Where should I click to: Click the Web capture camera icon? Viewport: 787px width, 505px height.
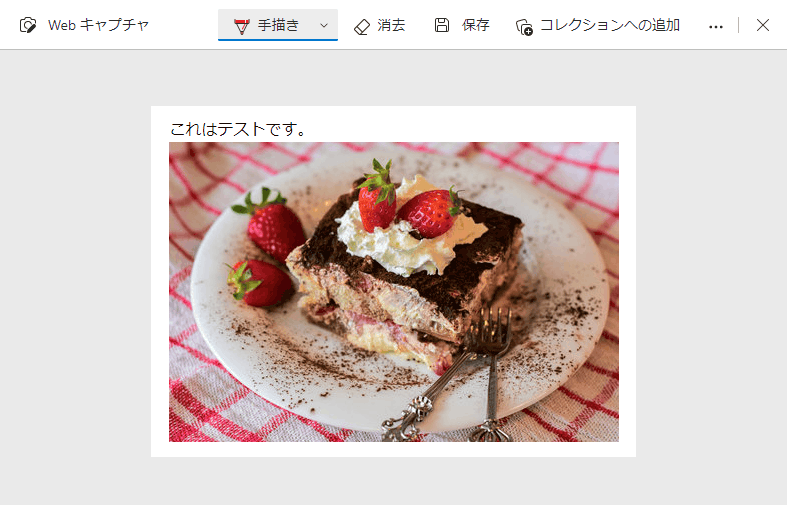pyautogui.click(x=28, y=25)
